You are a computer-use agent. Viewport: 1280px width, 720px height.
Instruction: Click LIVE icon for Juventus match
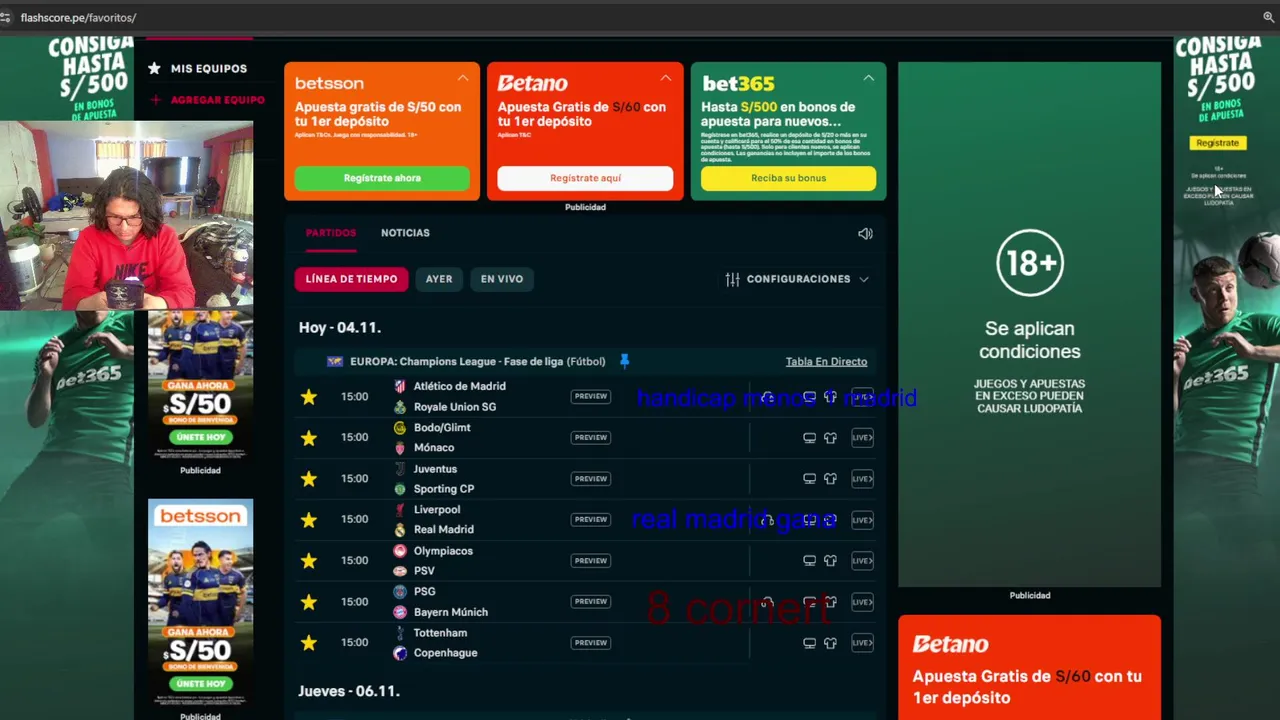click(x=862, y=479)
